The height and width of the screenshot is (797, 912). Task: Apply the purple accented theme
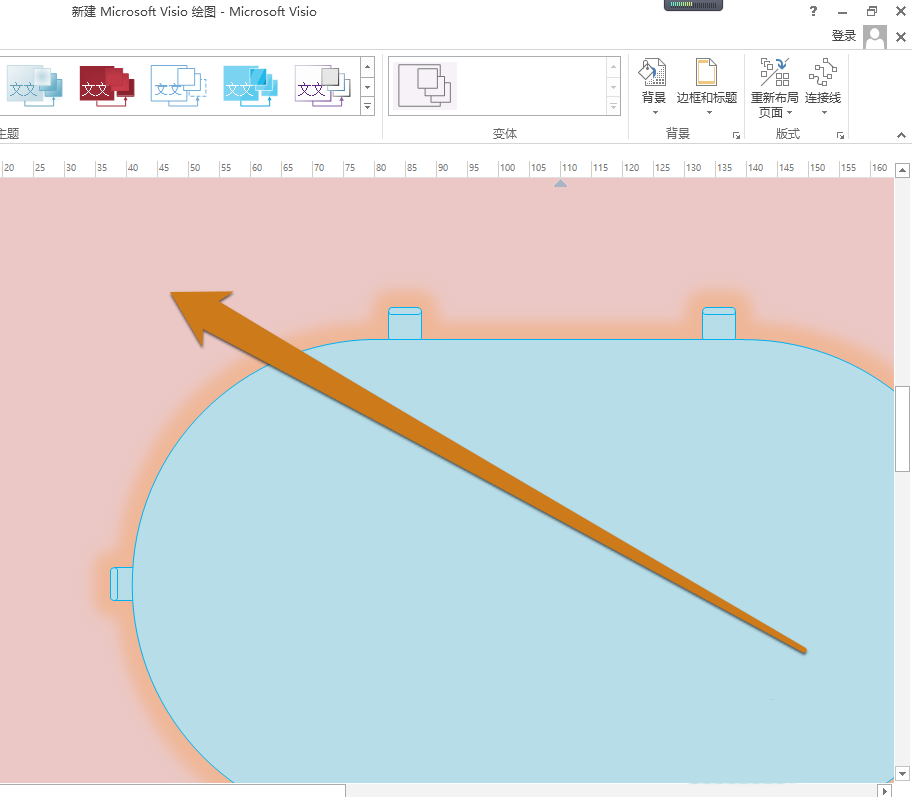point(322,86)
